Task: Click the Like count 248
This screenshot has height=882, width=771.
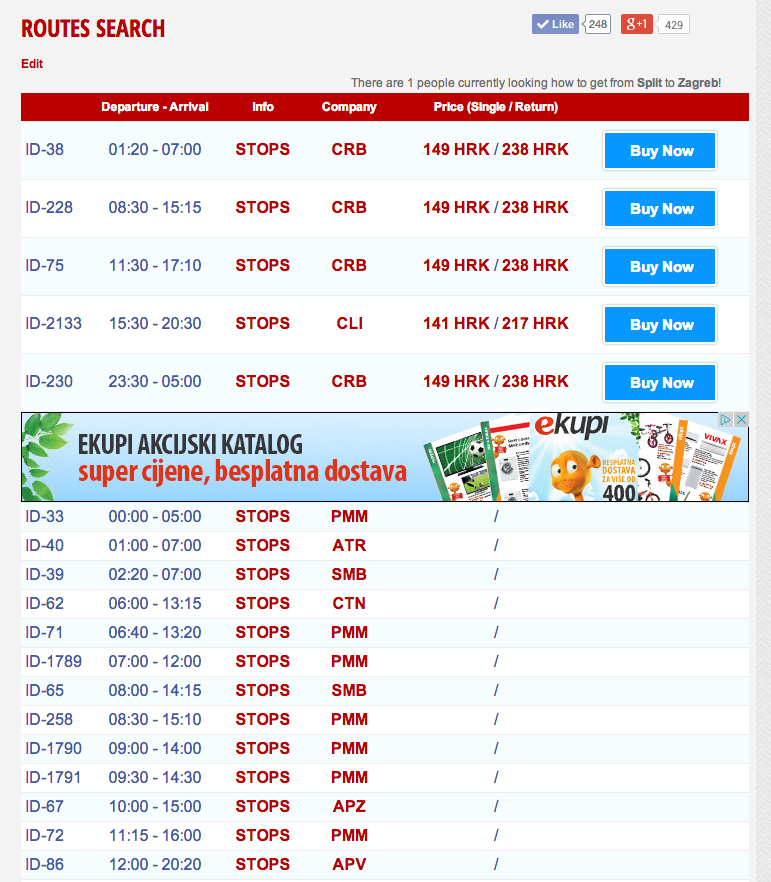Action: 597,24
